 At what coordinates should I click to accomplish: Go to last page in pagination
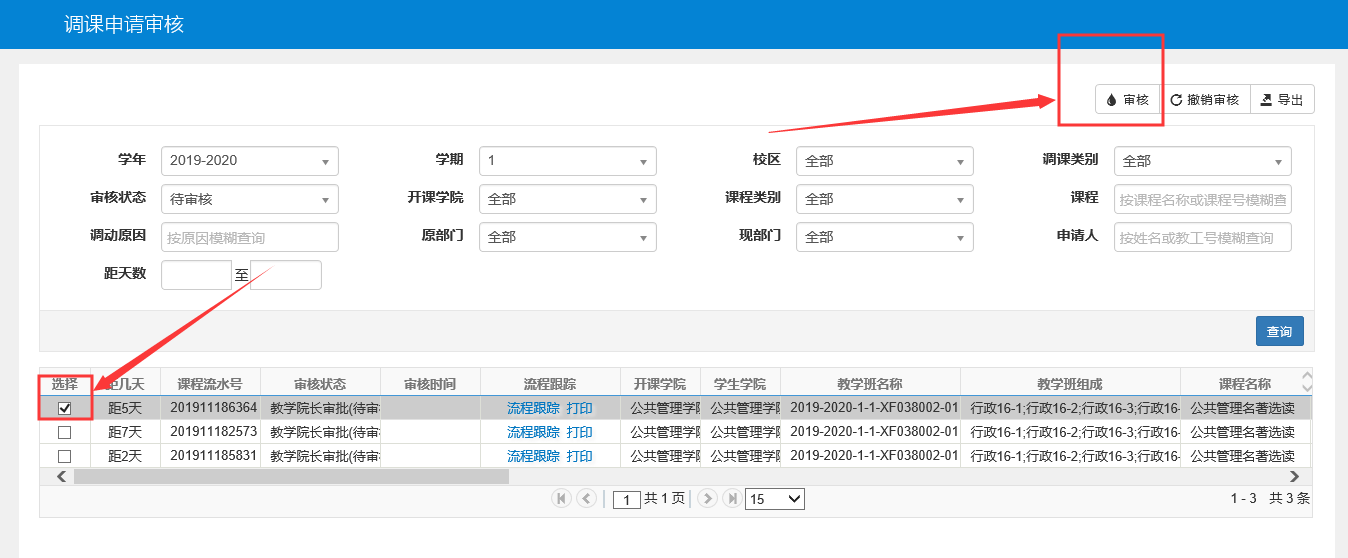732,498
